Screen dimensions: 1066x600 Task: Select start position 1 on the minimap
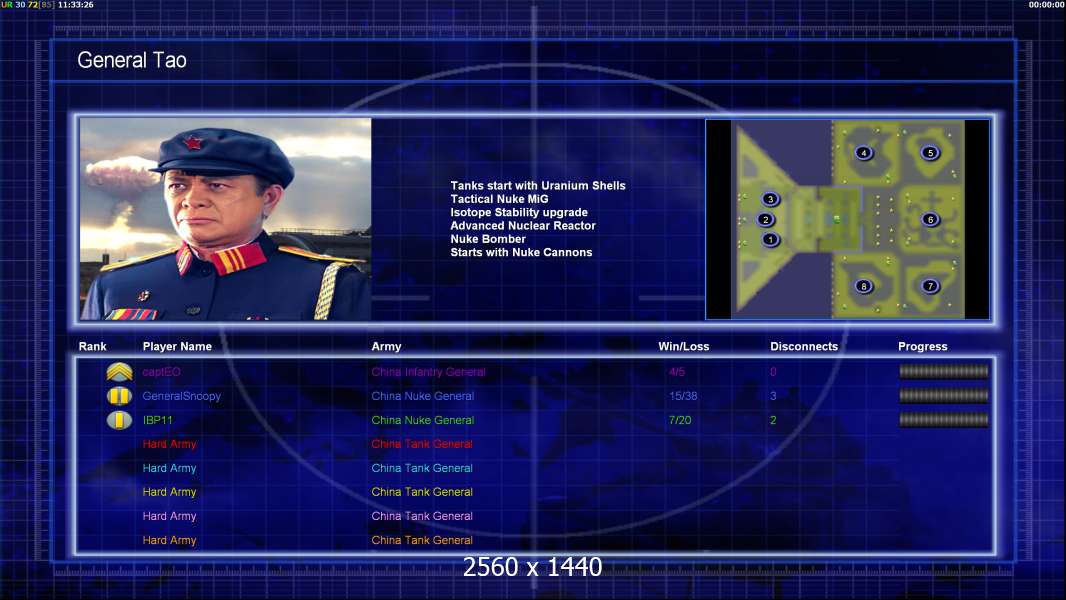point(770,239)
